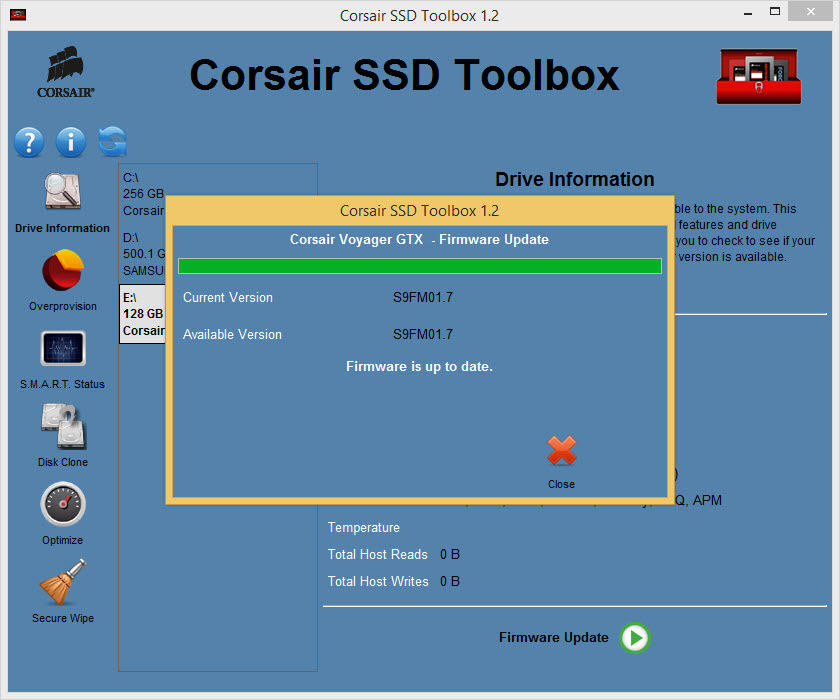Screen dimensions: 840x700
Task: Click the red toolbox image
Action: pyautogui.click(x=759, y=77)
